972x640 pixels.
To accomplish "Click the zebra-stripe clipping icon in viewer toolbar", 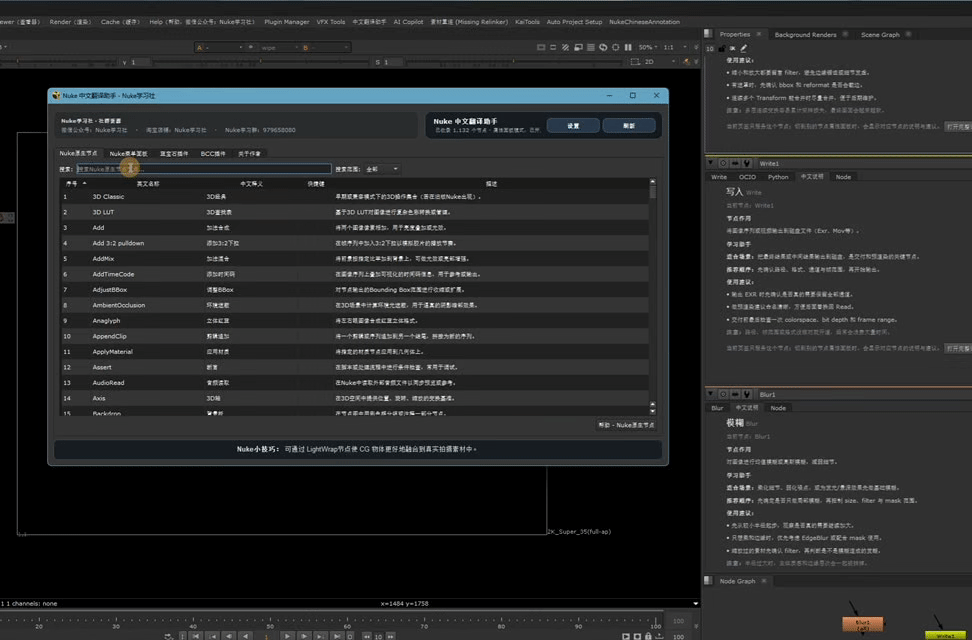I will [565, 48].
